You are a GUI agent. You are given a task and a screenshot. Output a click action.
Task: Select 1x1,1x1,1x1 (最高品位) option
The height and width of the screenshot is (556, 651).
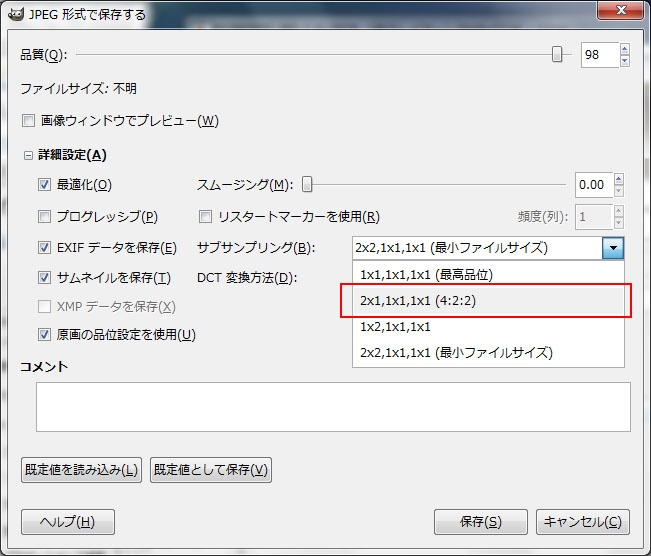coord(488,274)
